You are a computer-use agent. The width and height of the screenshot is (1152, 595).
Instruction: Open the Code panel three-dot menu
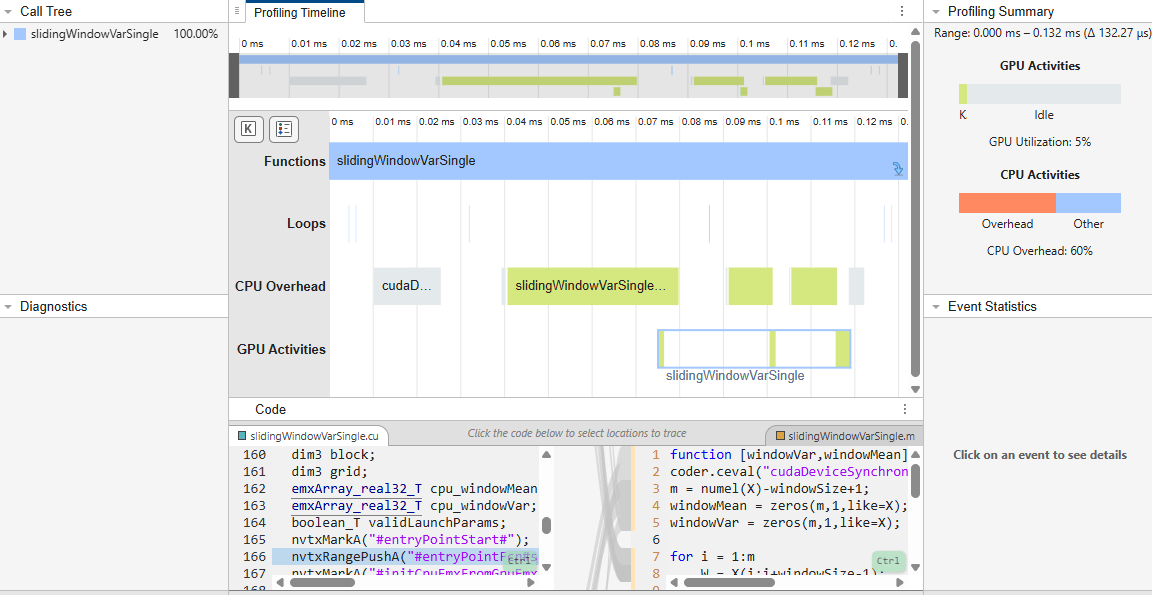pyautogui.click(x=905, y=409)
